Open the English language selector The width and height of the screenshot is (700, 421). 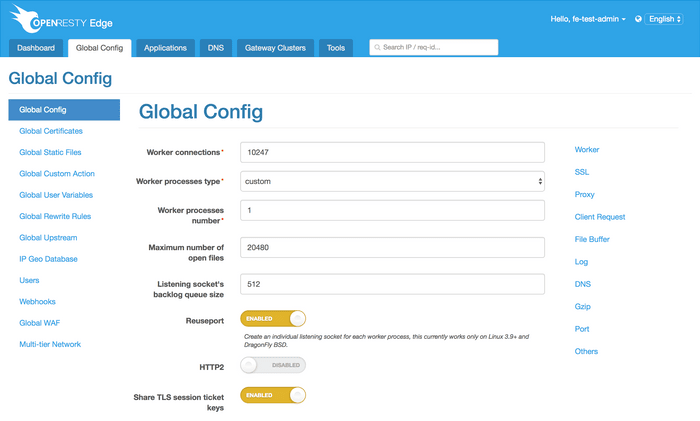tap(664, 19)
